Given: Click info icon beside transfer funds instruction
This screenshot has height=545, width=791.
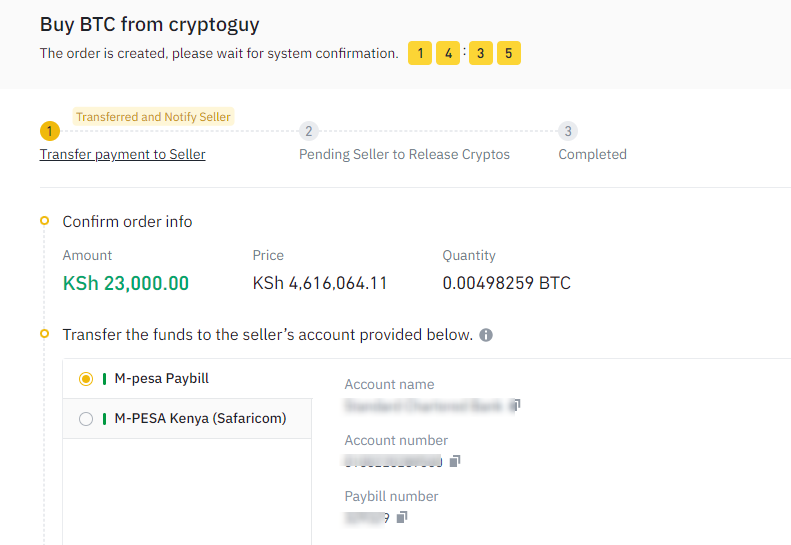Looking at the screenshot, I should 486,335.
